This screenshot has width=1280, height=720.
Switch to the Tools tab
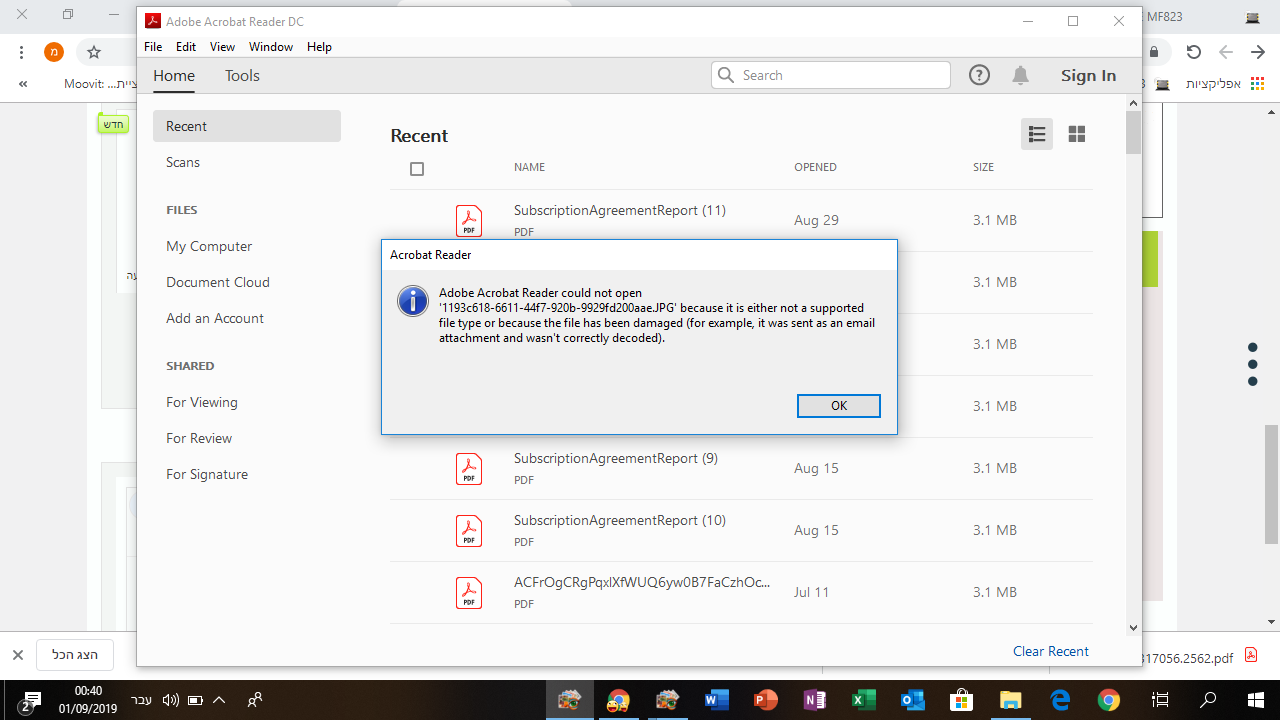point(242,76)
